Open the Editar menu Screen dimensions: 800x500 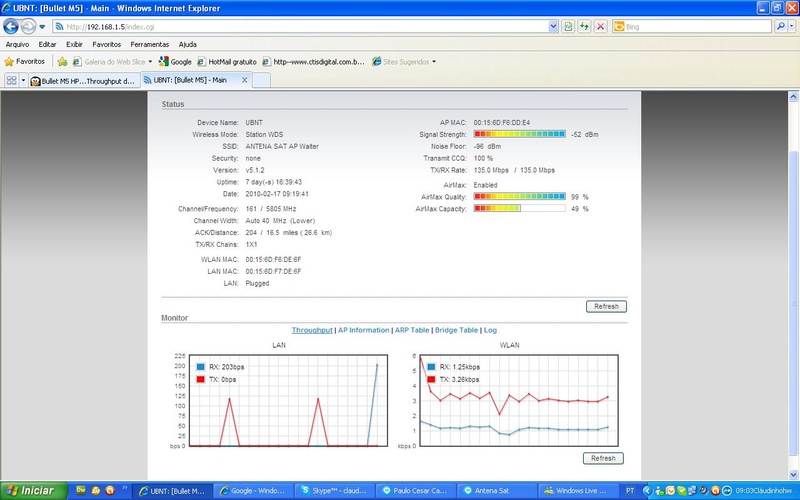click(47, 44)
